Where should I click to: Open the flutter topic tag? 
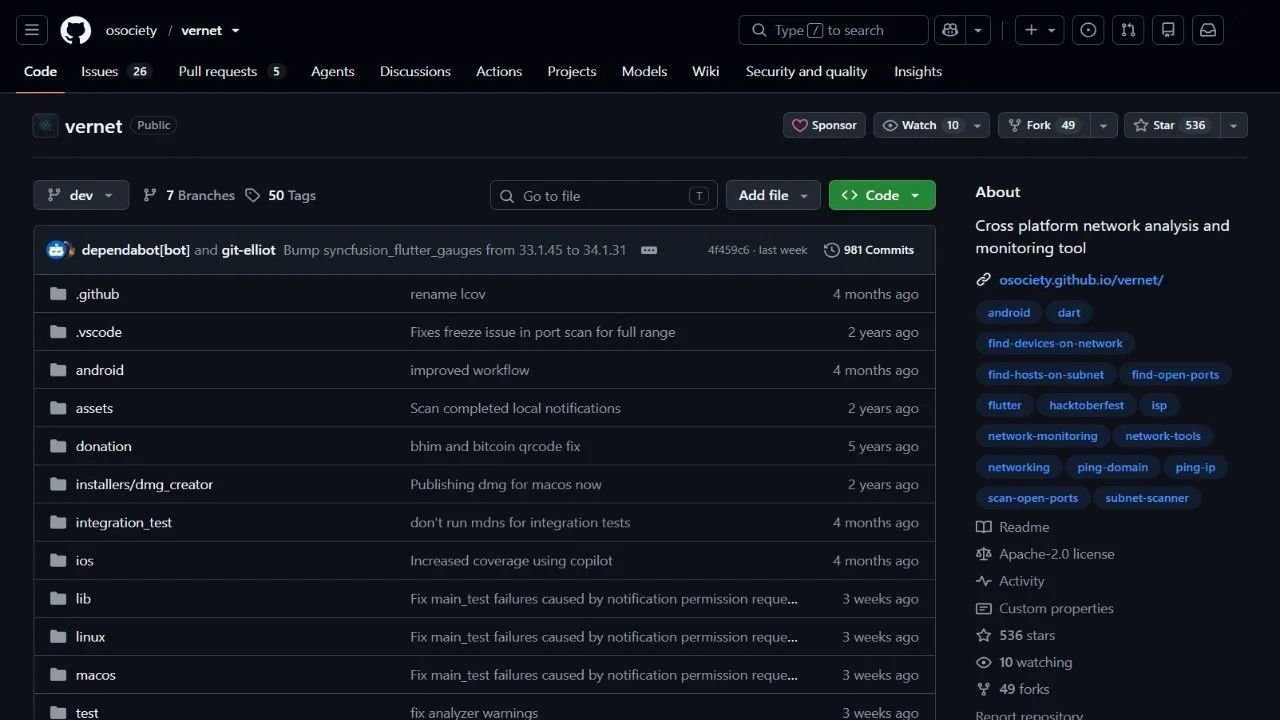pyautogui.click(x=1005, y=405)
